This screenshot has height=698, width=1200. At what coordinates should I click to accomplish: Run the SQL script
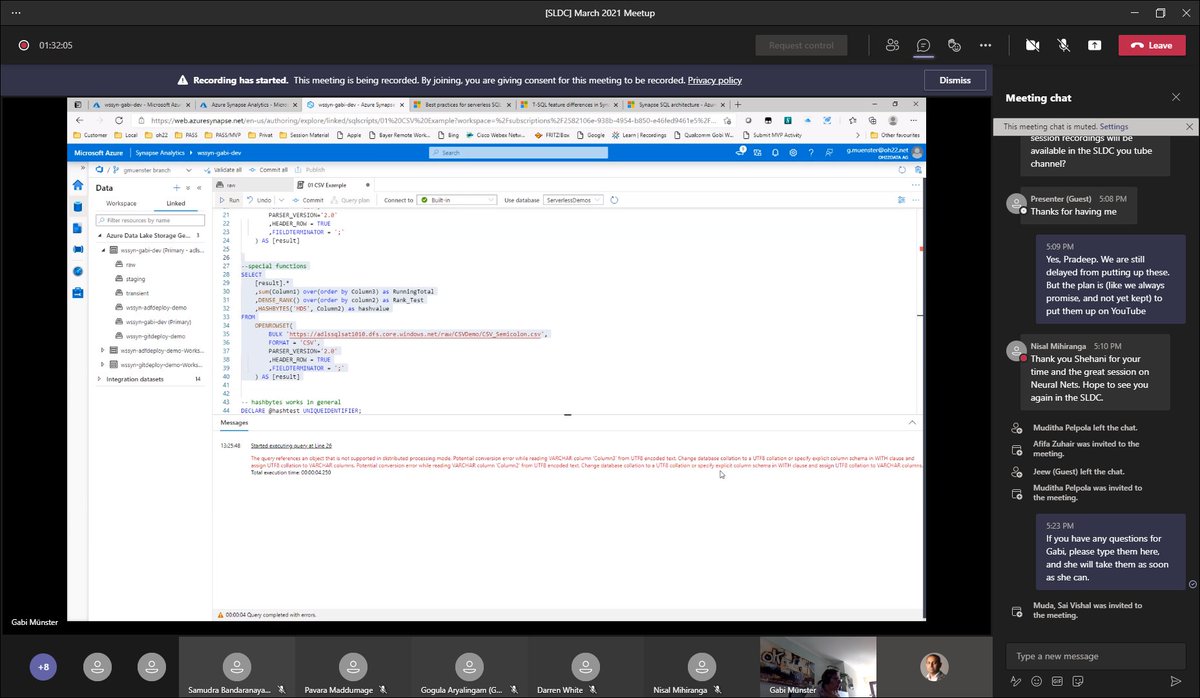point(229,200)
